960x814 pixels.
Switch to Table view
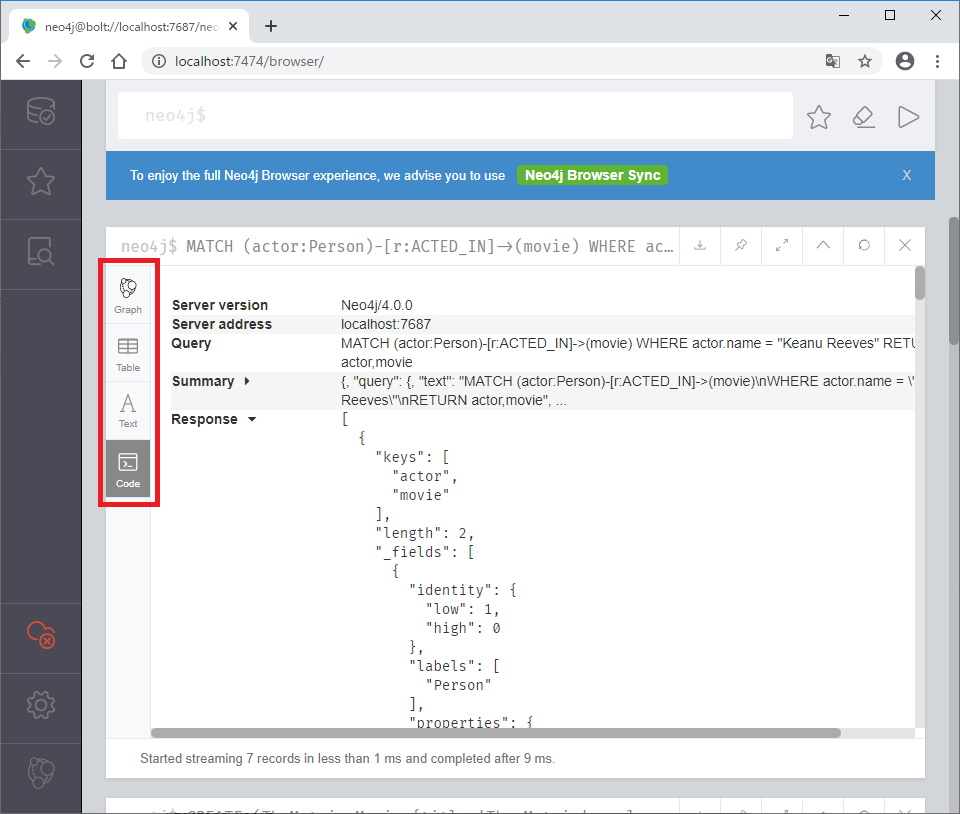tap(128, 354)
